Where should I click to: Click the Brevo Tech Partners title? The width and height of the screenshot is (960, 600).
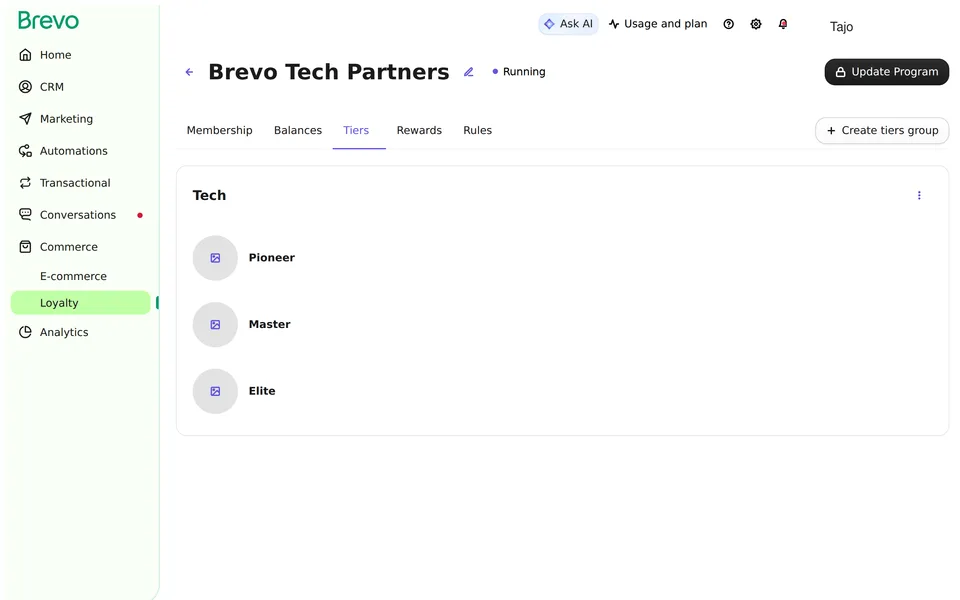click(329, 72)
